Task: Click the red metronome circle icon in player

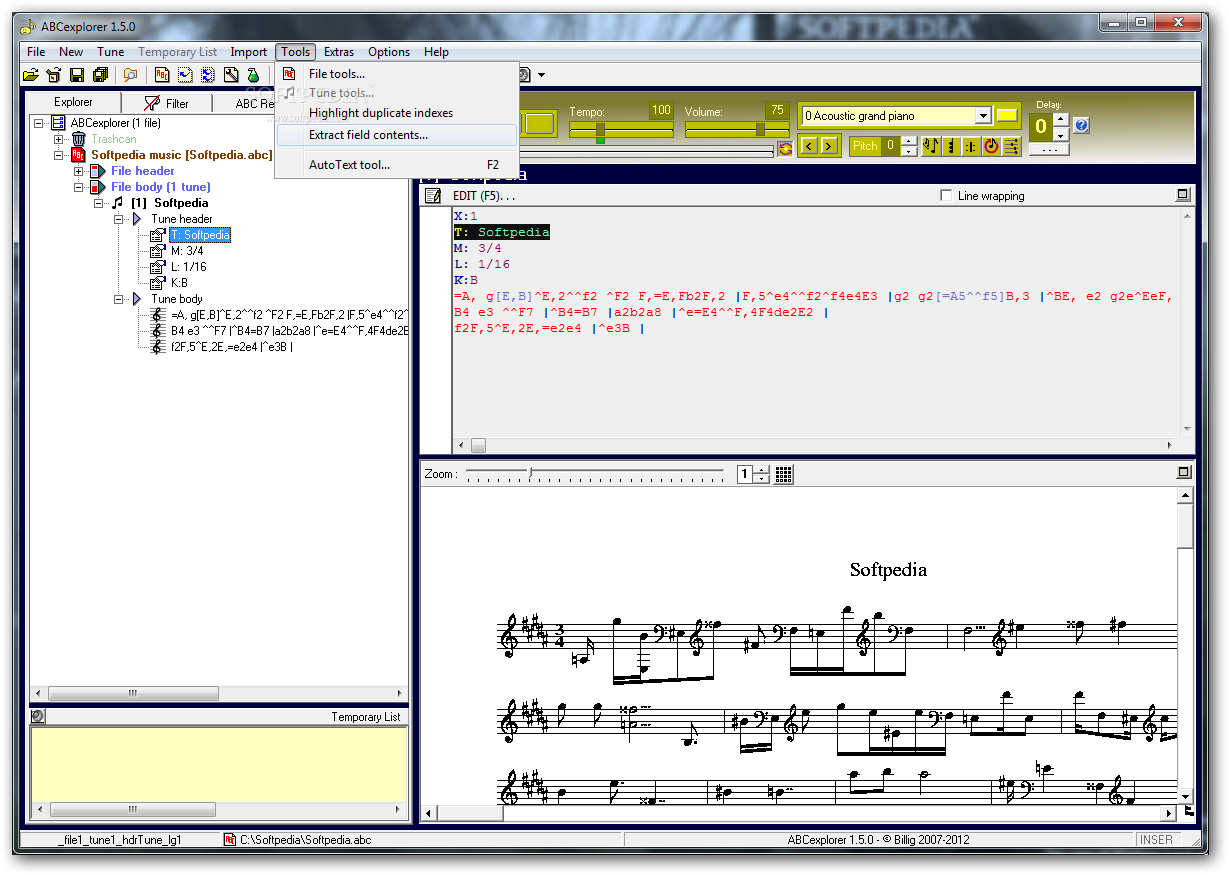Action: (x=991, y=146)
